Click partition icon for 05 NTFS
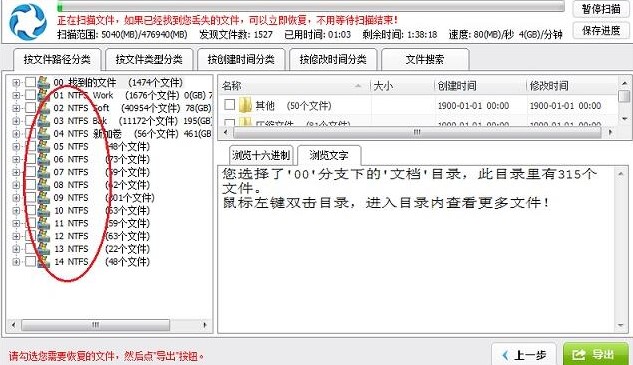The width and height of the screenshot is (633, 365). tap(44, 147)
